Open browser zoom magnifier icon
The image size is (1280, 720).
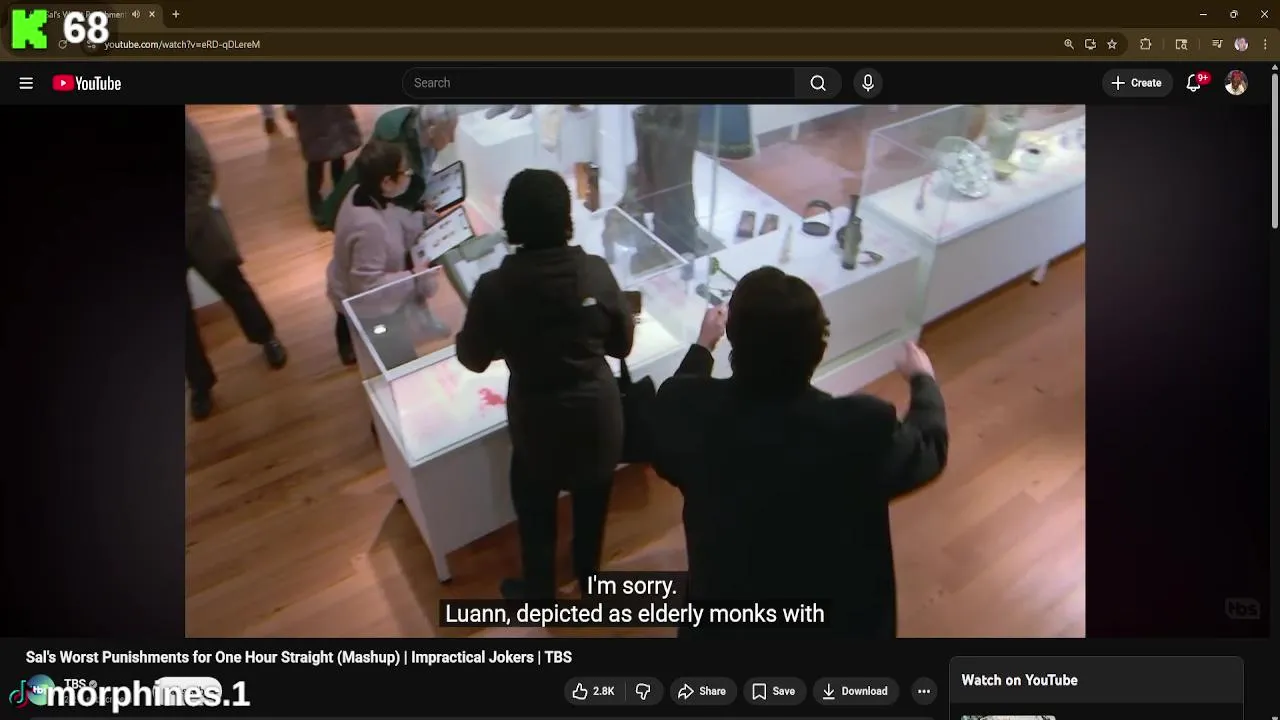point(1069,44)
